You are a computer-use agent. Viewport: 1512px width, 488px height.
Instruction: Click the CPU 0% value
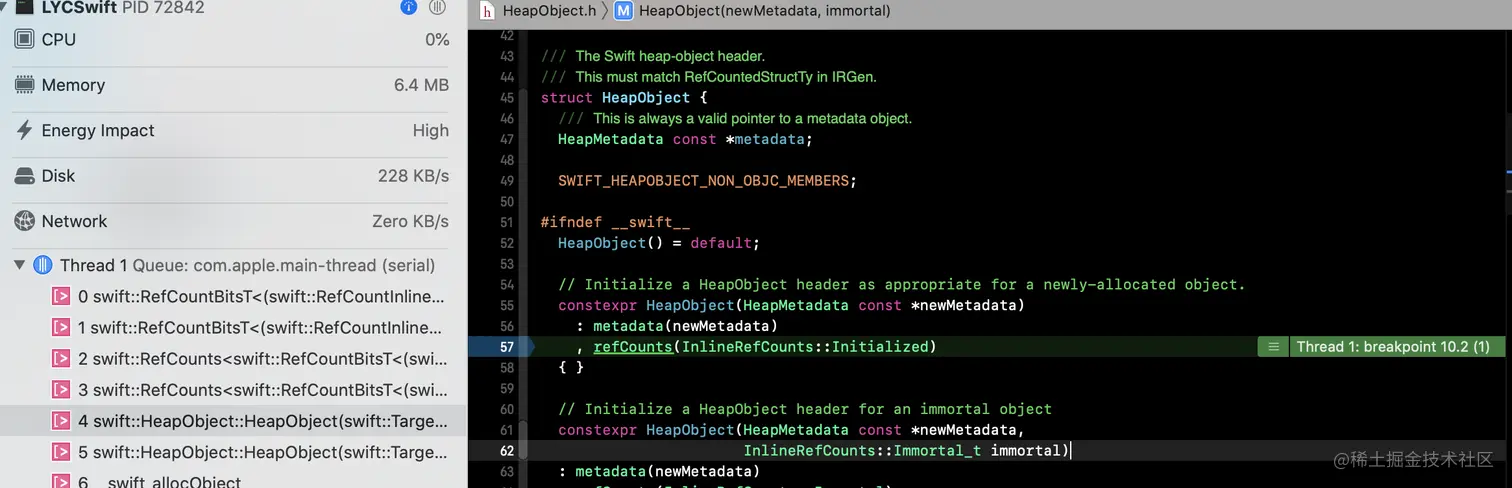tap(437, 40)
